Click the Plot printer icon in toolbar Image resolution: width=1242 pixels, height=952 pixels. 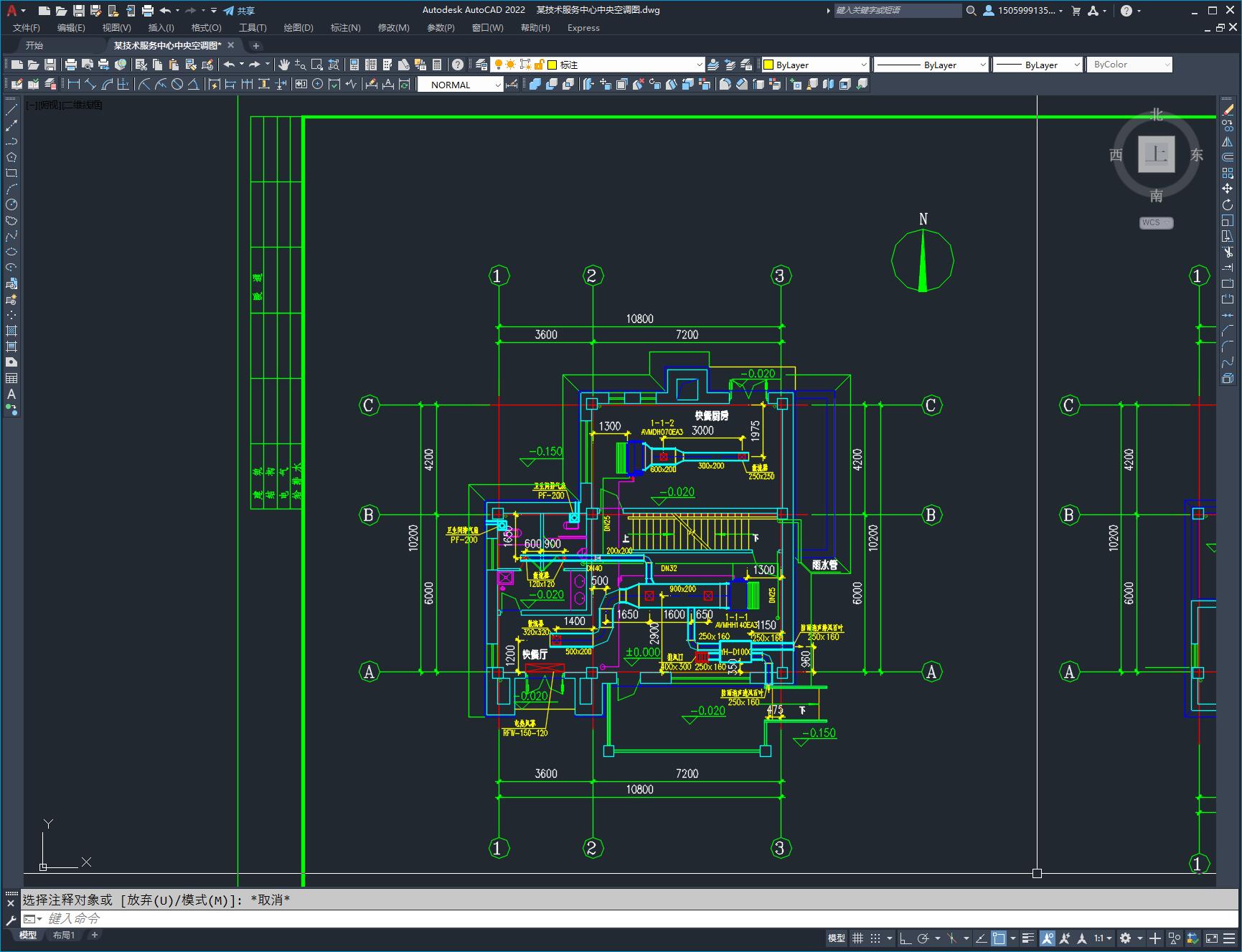click(x=70, y=65)
